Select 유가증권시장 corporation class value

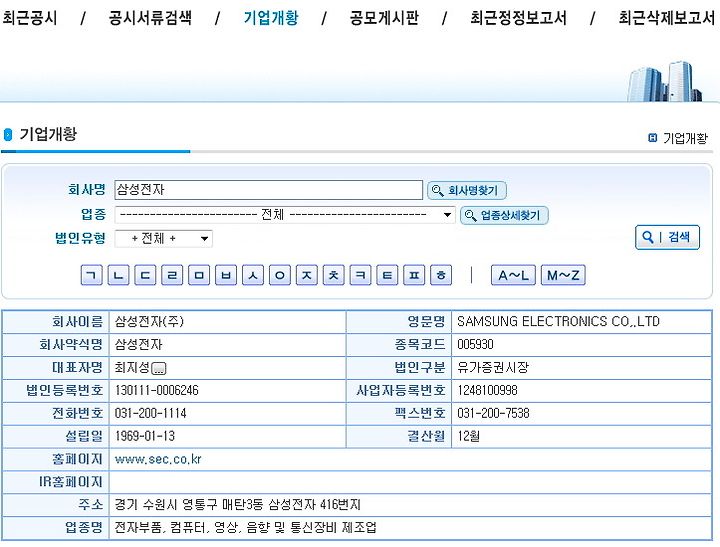[493, 367]
